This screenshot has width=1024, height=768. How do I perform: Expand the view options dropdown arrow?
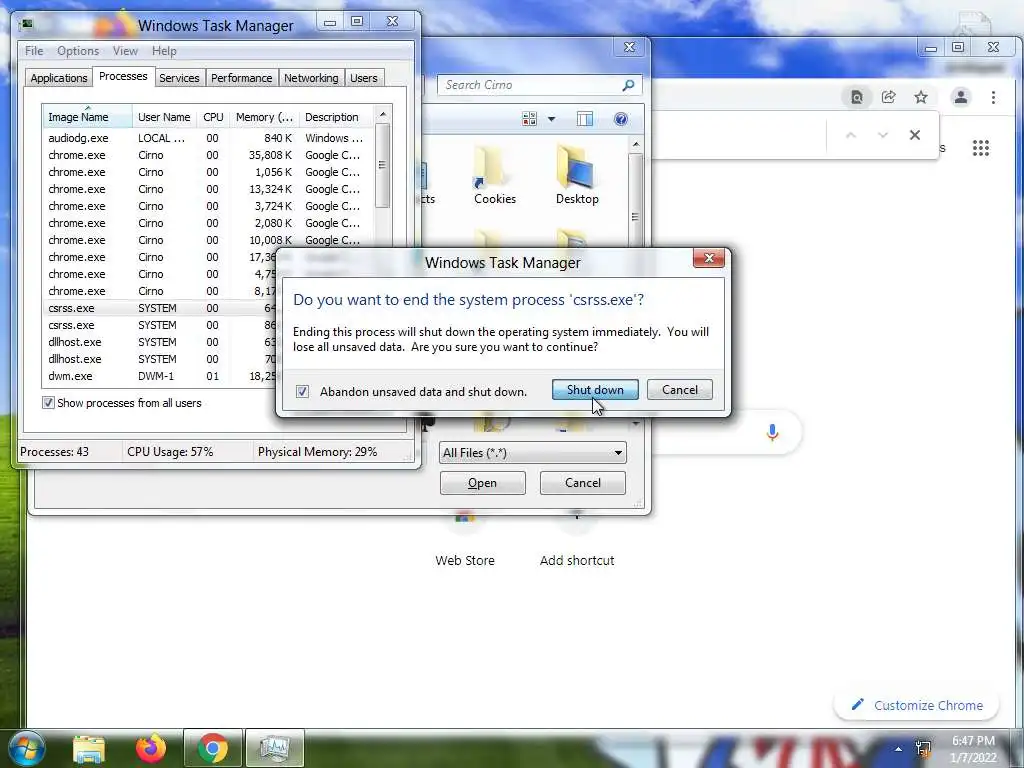point(551,119)
